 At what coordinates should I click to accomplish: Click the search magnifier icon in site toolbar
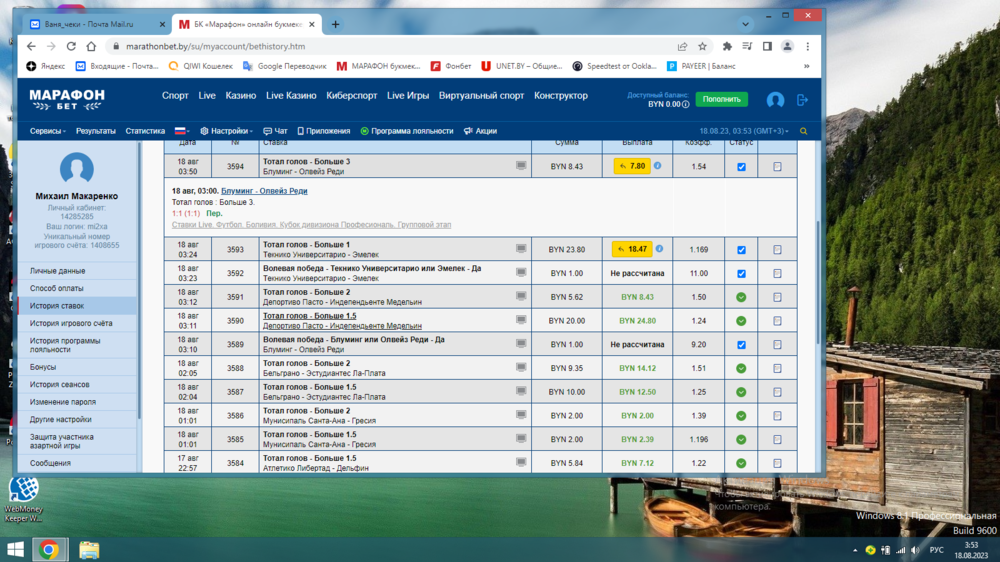(x=803, y=131)
